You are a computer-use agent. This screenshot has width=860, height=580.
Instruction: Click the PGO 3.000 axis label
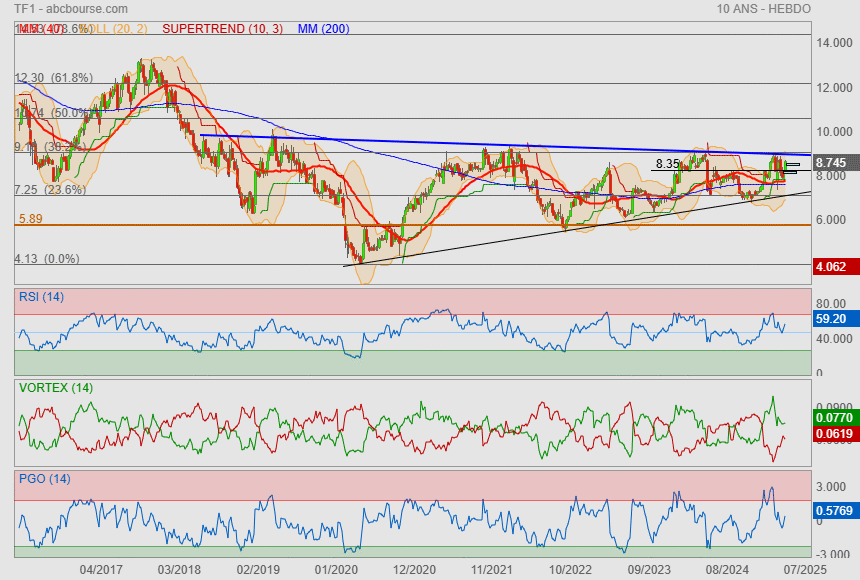tap(831, 487)
